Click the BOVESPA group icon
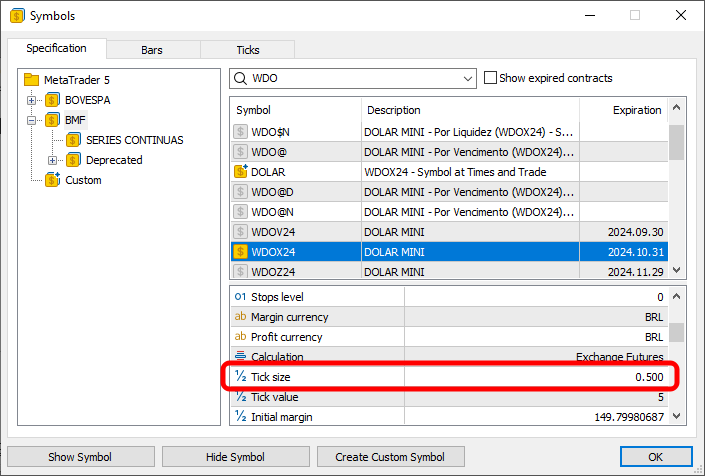 (x=52, y=100)
